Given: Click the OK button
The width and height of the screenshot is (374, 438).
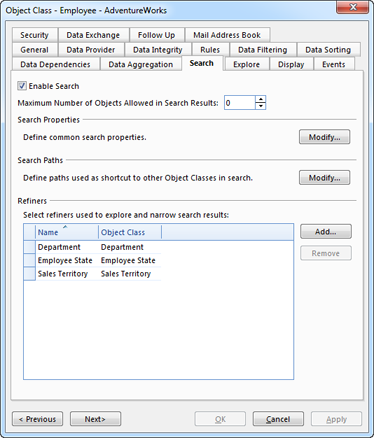Looking at the screenshot, I should click(x=220, y=419).
